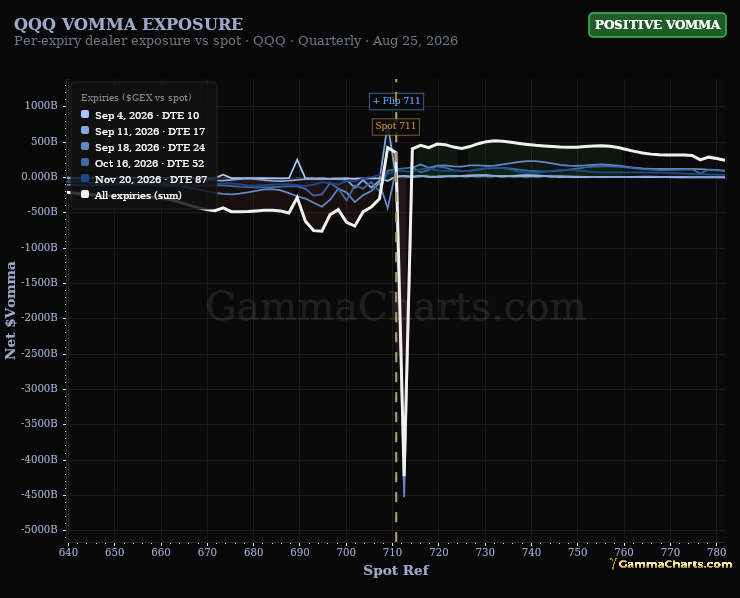Toggle the 'Nov 20, 2026 · DTE 87' legend entry
740x598 pixels.
click(x=144, y=179)
